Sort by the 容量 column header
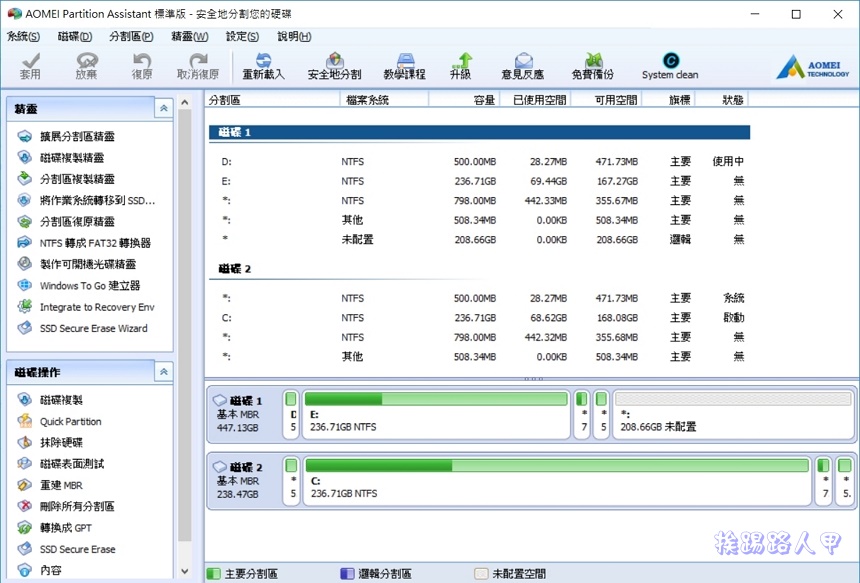 464,100
